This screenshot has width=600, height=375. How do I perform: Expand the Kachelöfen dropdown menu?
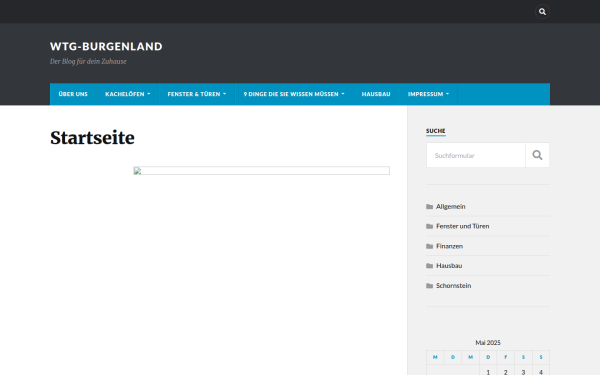click(127, 94)
